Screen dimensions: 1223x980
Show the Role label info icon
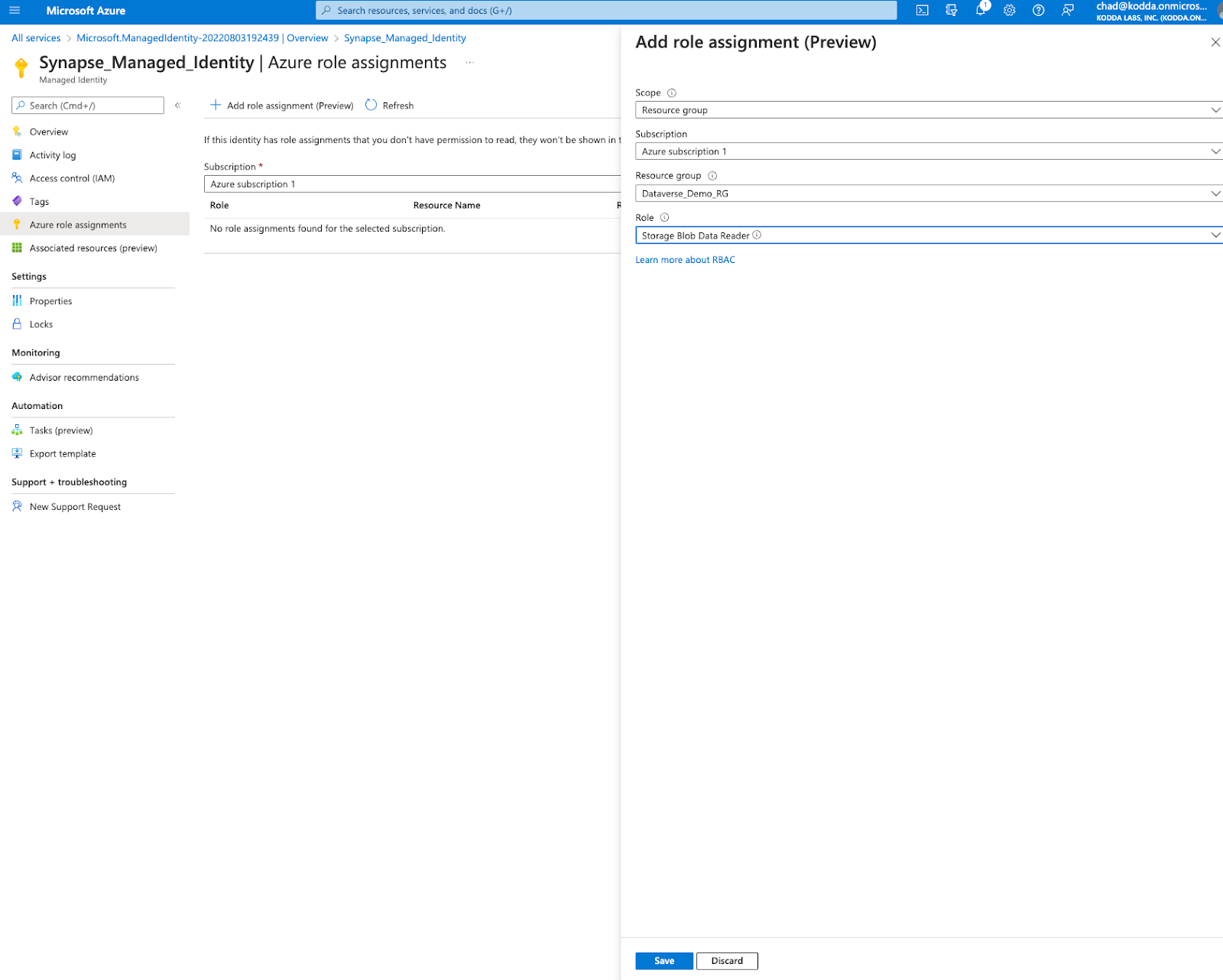[x=664, y=218]
